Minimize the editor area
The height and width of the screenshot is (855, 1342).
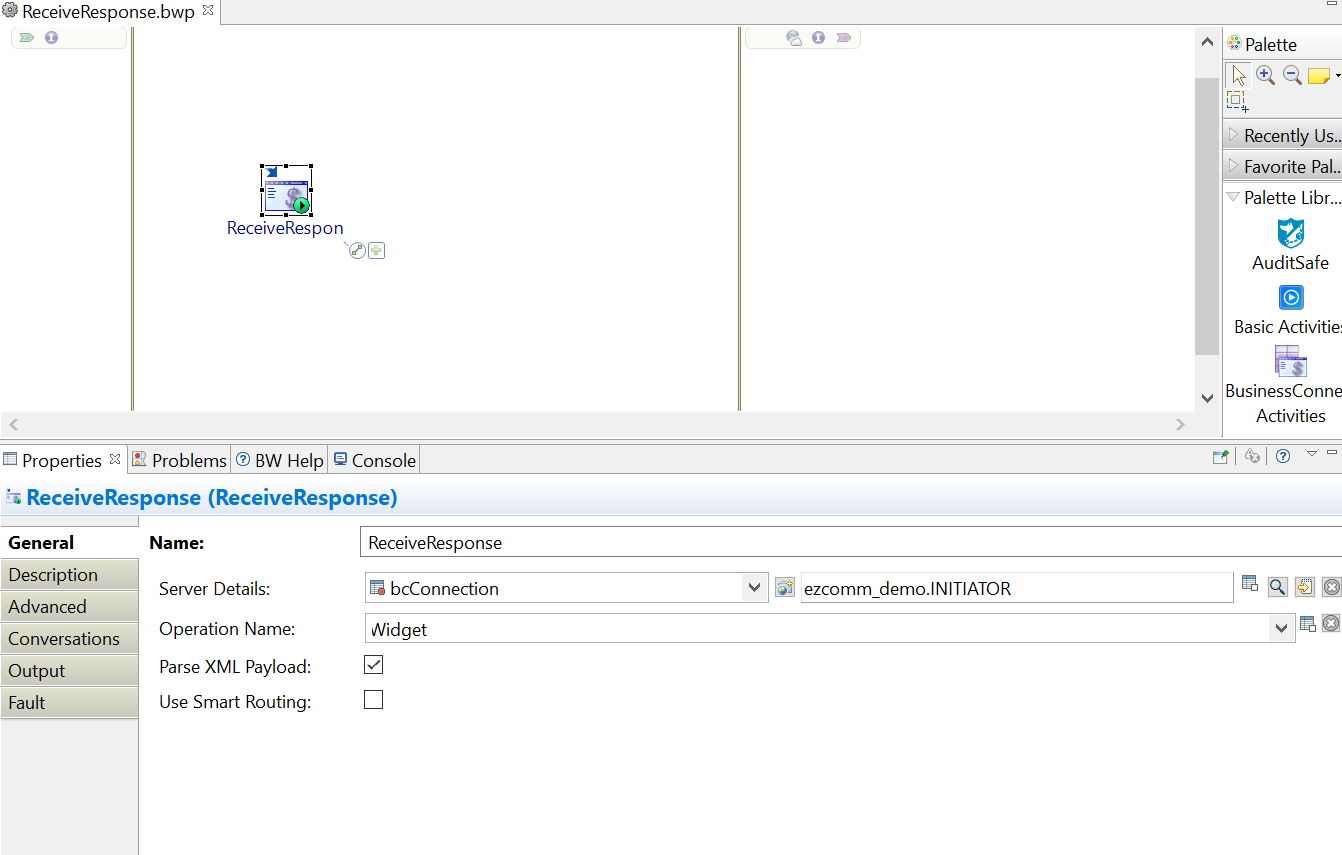coord(1330,5)
